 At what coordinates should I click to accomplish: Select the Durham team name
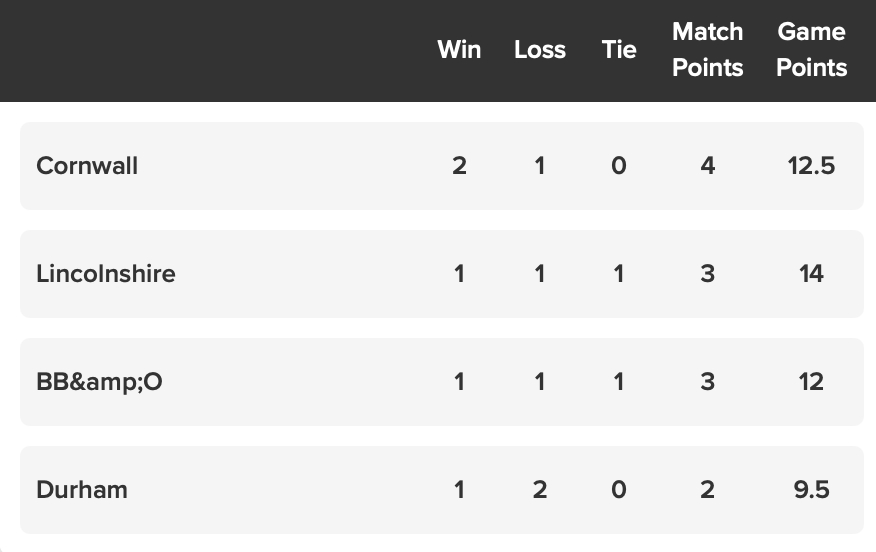[x=82, y=490]
